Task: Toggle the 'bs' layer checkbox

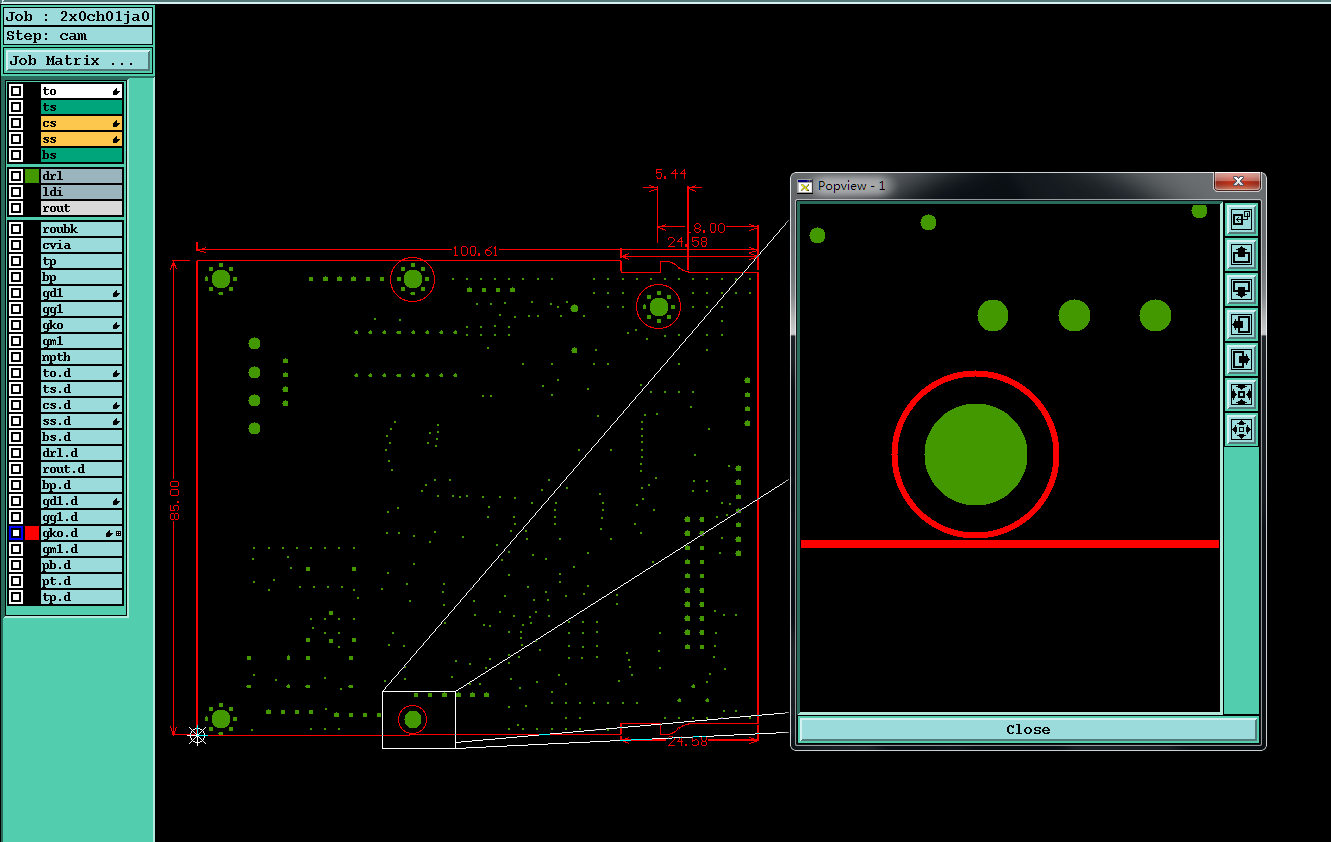Action: 16,155
